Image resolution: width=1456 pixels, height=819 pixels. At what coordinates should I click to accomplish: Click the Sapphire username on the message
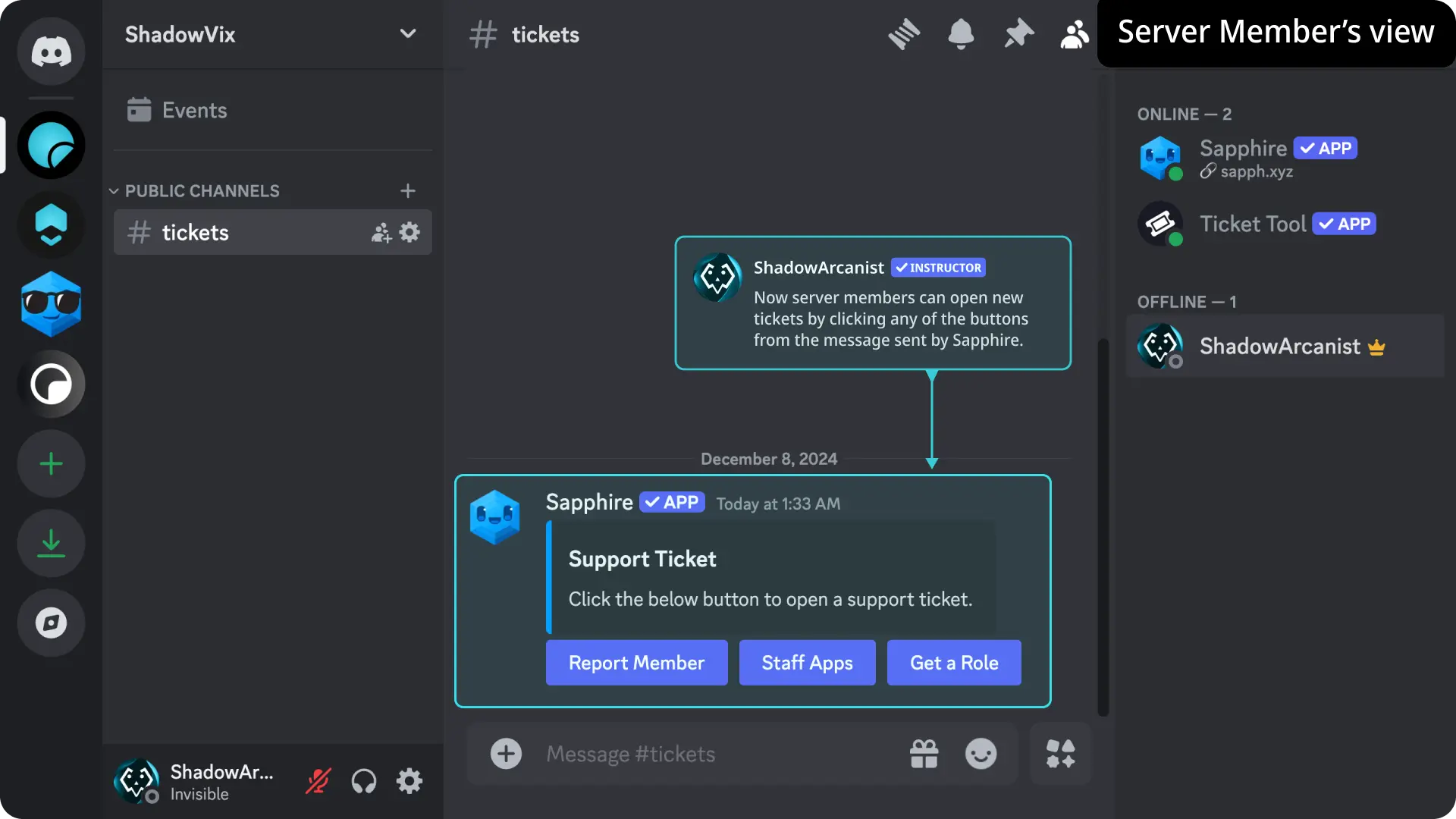click(x=589, y=502)
